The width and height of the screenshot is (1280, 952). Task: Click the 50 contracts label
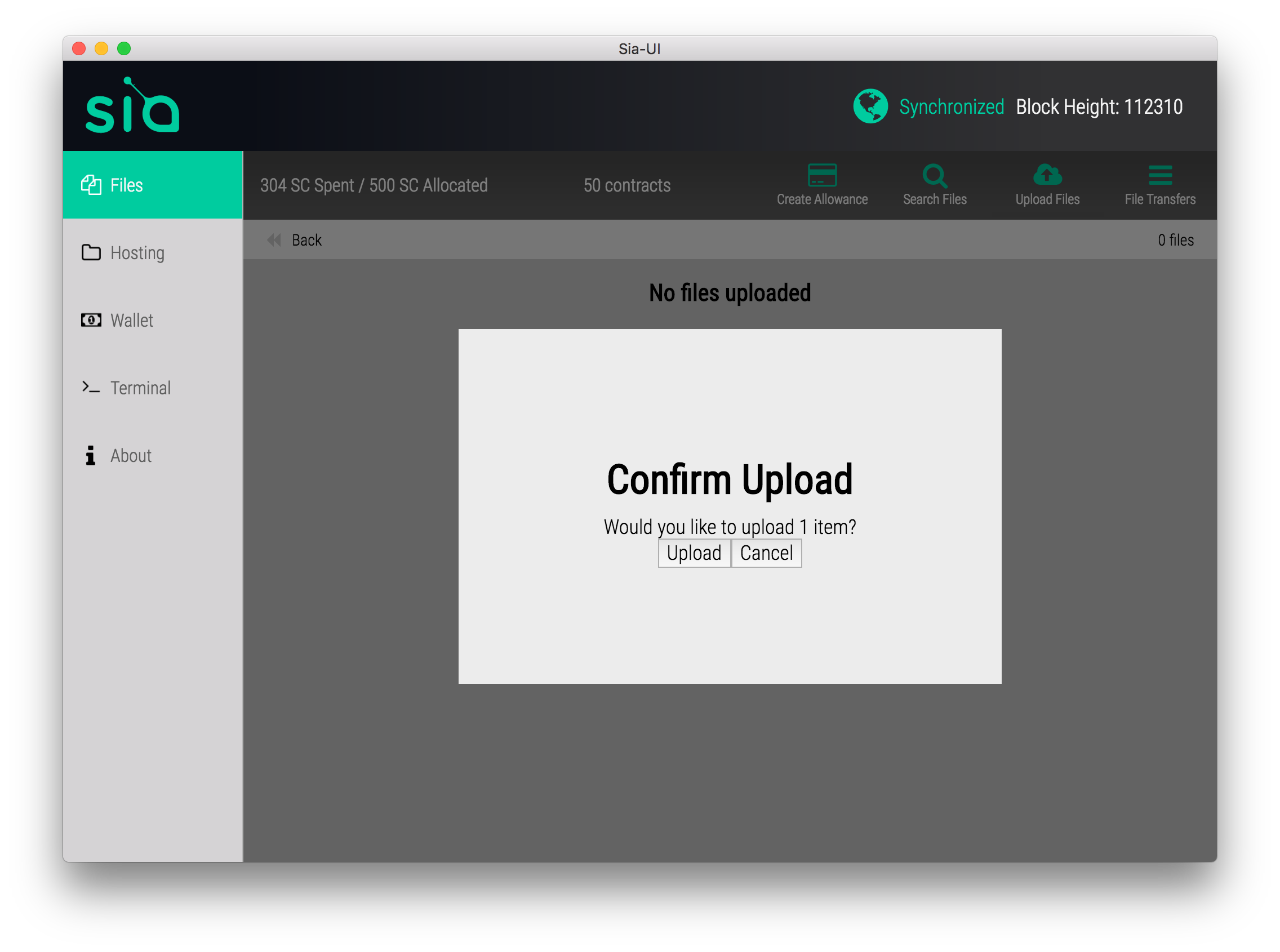(x=626, y=185)
